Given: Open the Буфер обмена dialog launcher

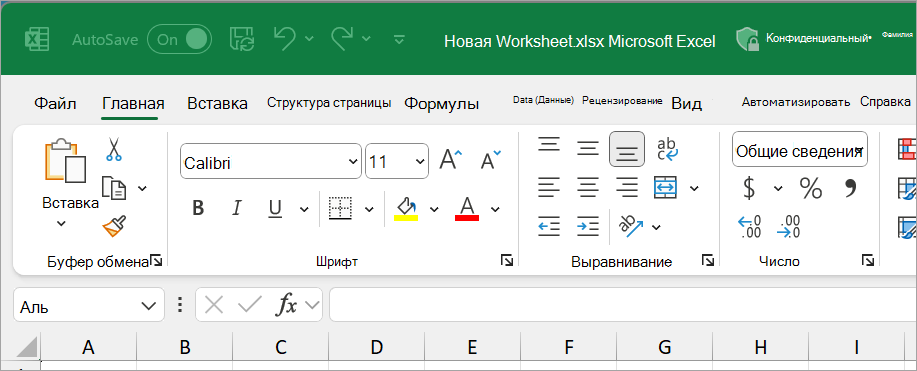Looking at the screenshot, I should coord(156,260).
